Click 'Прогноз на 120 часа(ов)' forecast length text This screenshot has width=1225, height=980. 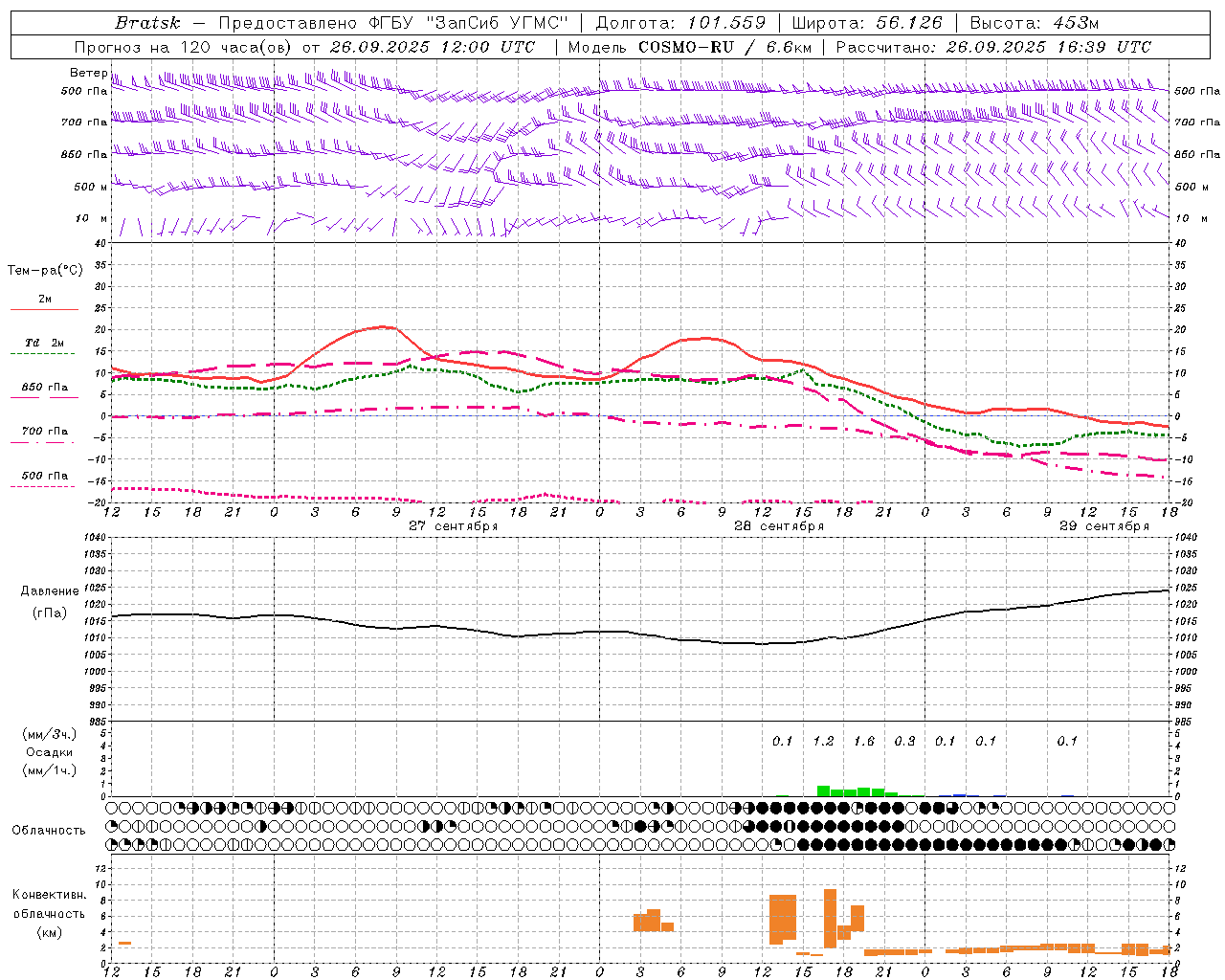coord(185,47)
